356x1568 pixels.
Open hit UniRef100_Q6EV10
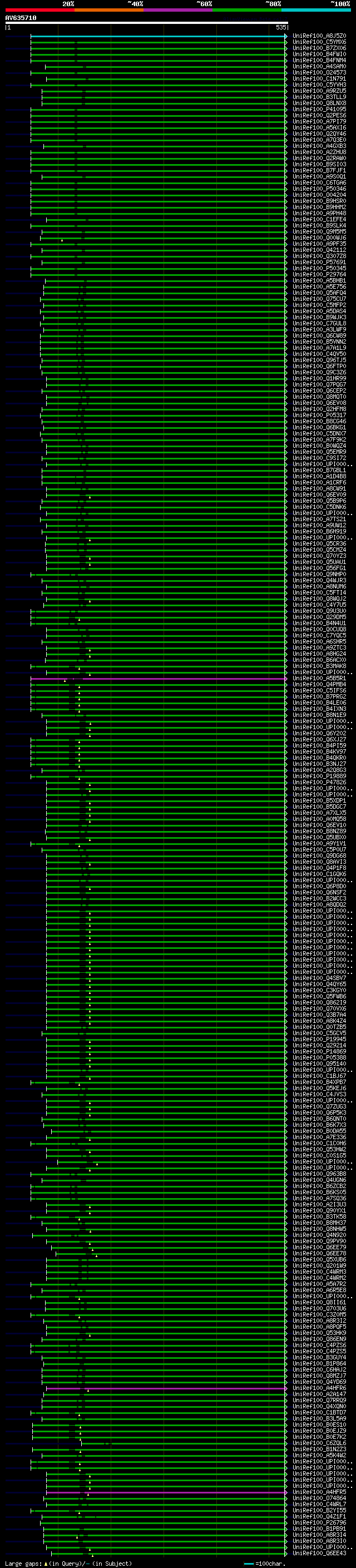coord(319,825)
